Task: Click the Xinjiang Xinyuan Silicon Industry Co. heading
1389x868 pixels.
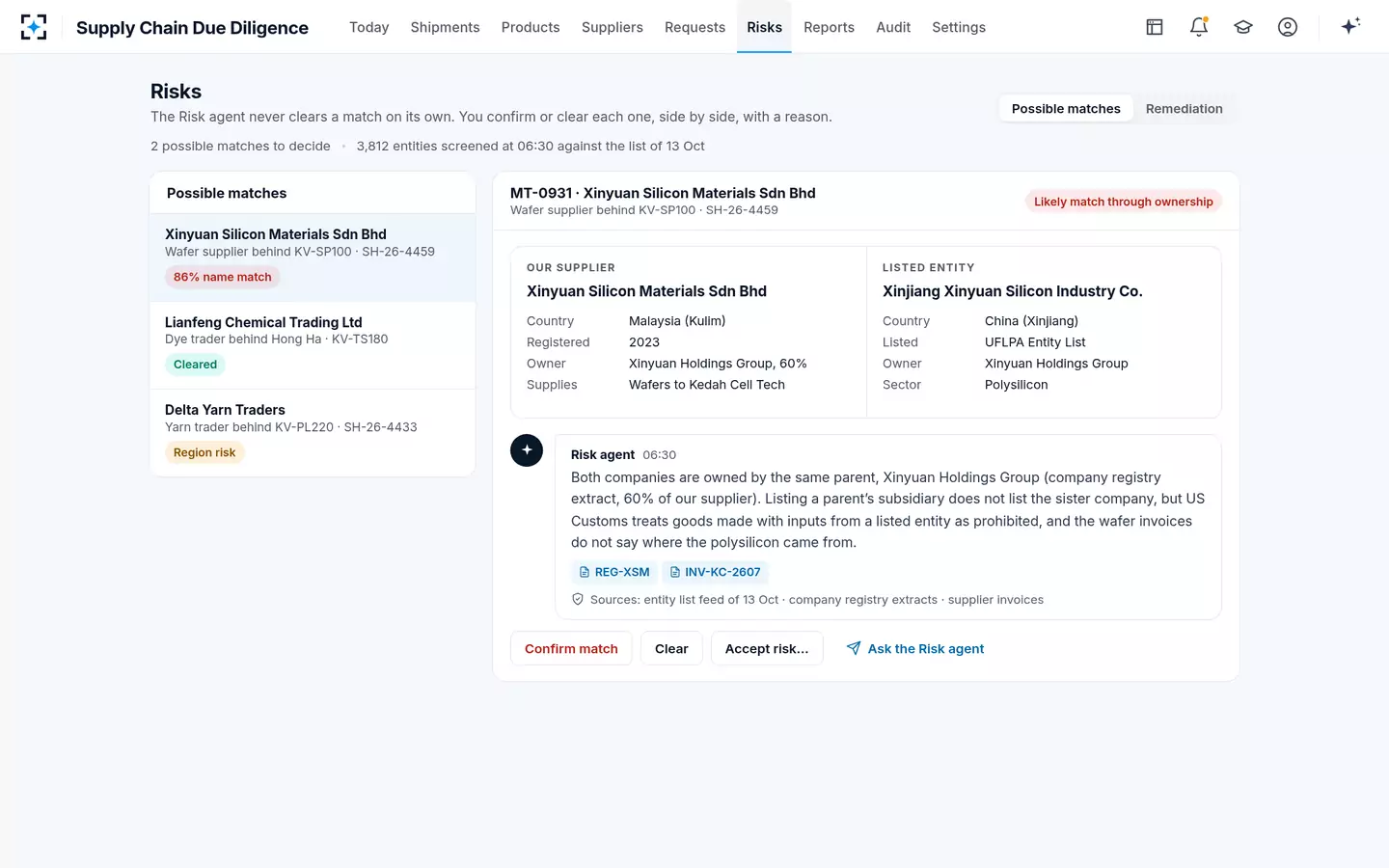Action: point(1013,291)
